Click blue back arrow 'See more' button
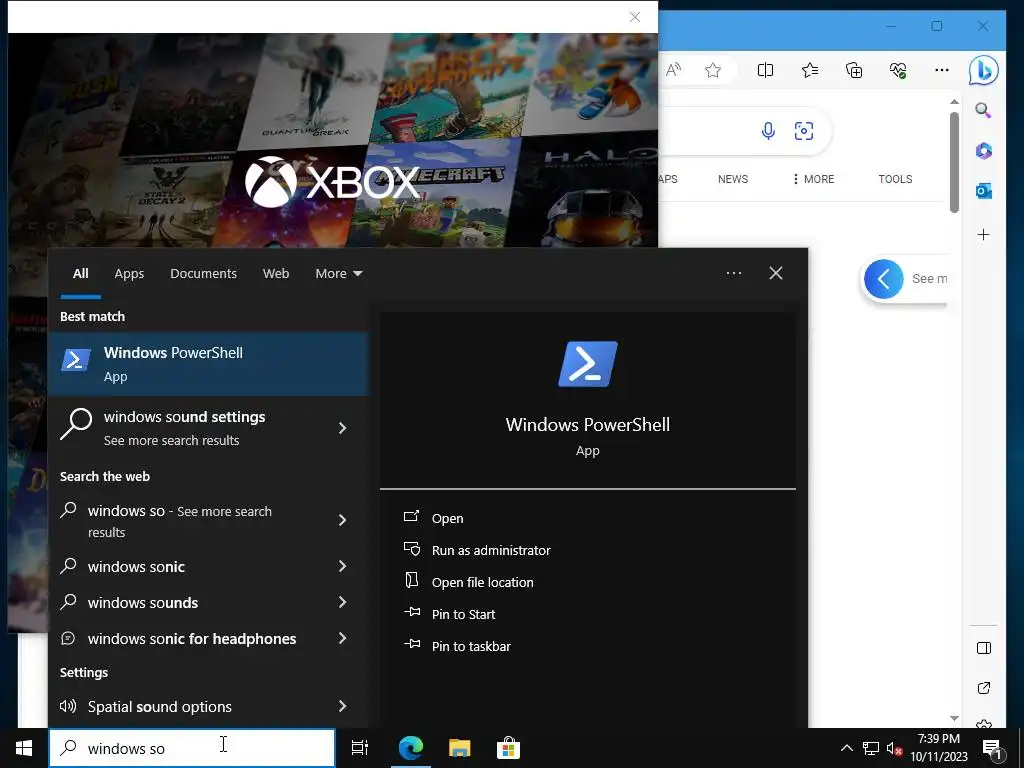This screenshot has height=768, width=1024. (884, 279)
